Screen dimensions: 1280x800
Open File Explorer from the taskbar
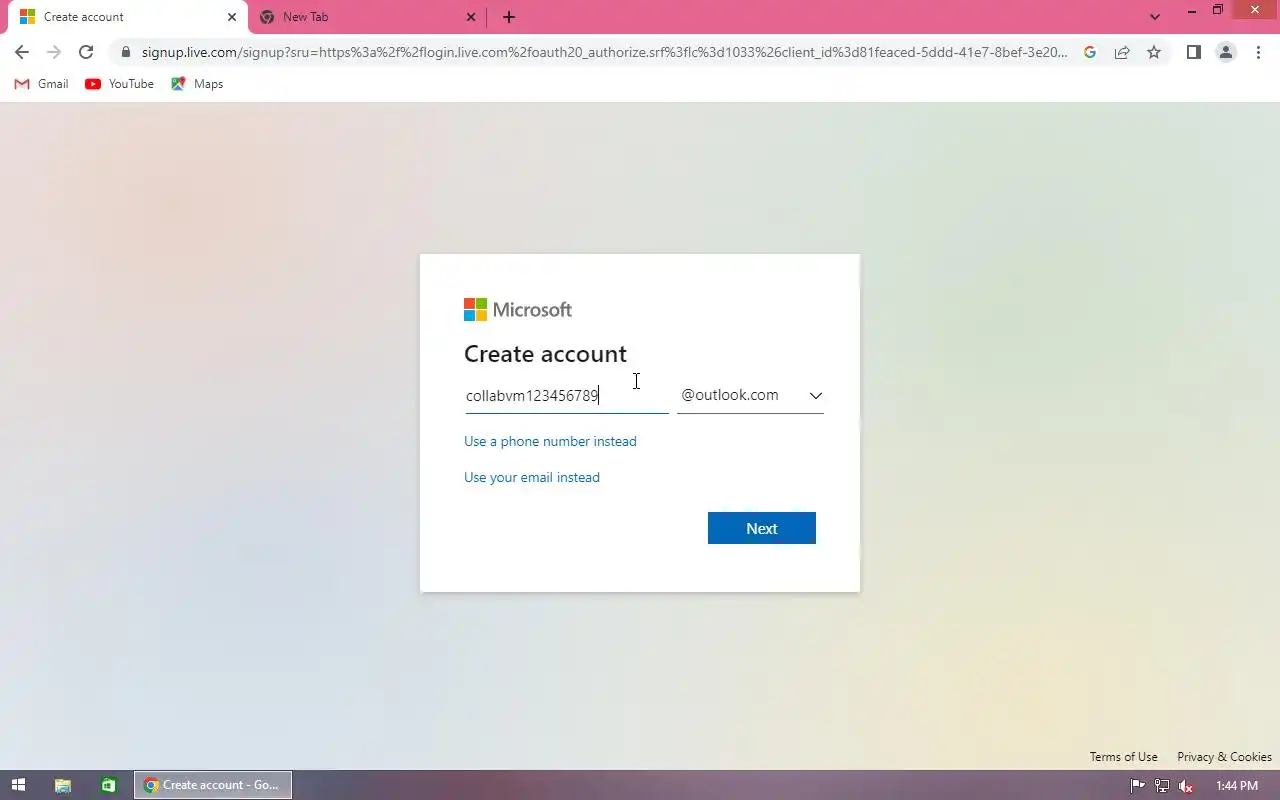click(x=62, y=785)
